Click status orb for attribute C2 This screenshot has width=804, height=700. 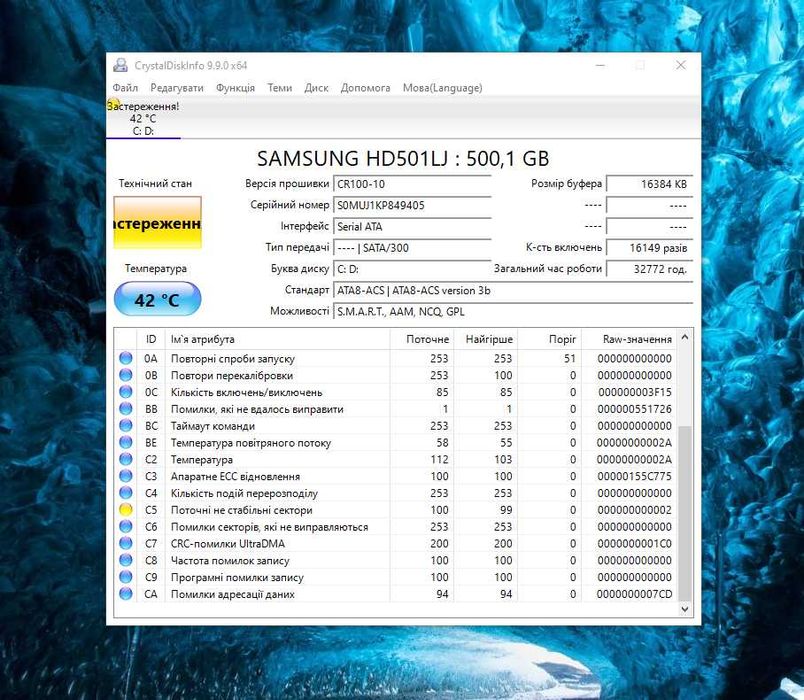point(126,459)
